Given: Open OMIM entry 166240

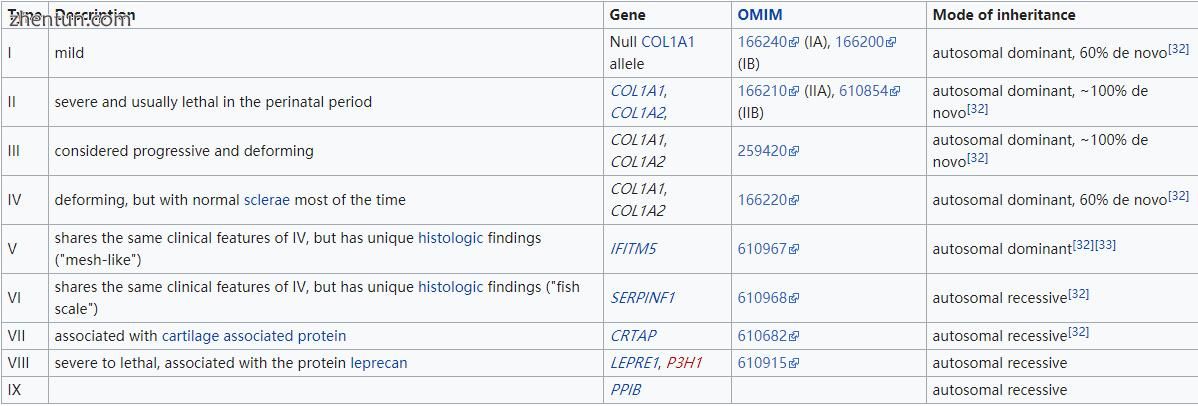Looking at the screenshot, I should point(763,42).
